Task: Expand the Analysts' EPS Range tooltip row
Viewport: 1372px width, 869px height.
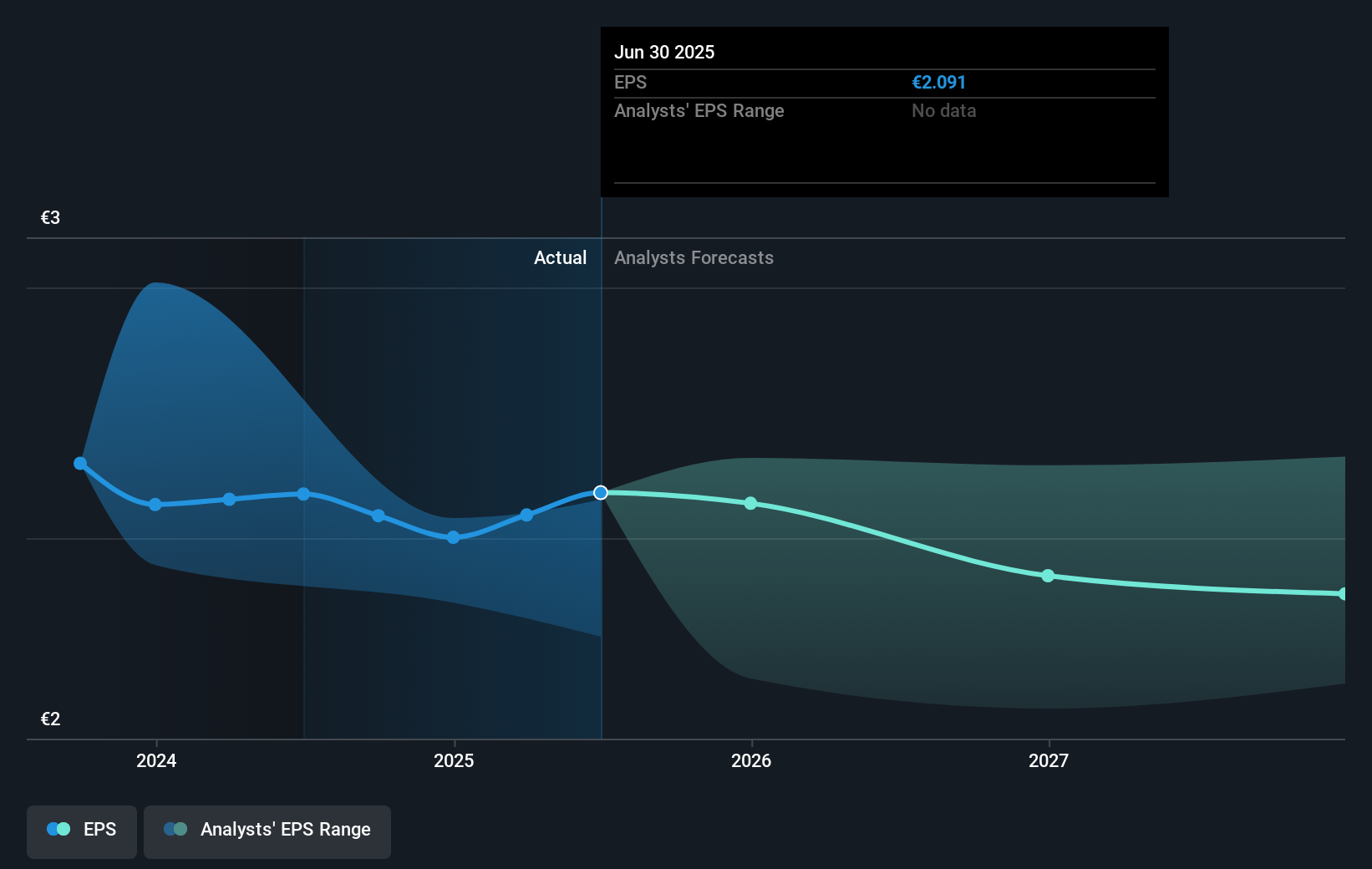Action: [x=699, y=110]
